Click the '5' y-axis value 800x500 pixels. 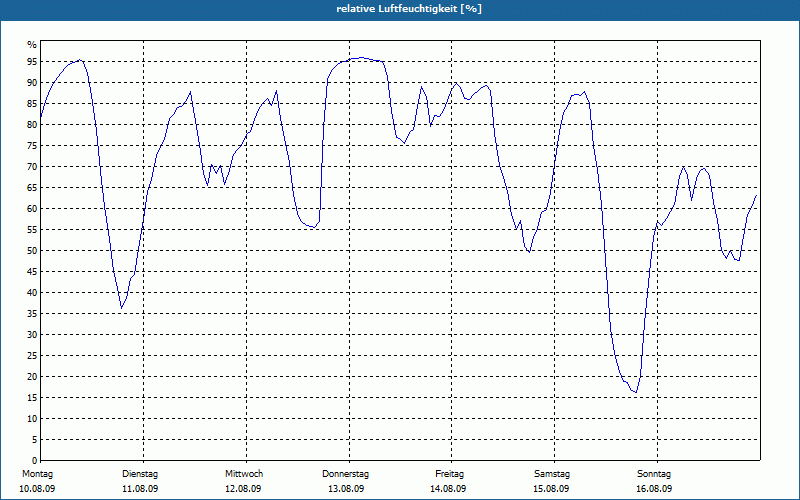tap(35, 440)
